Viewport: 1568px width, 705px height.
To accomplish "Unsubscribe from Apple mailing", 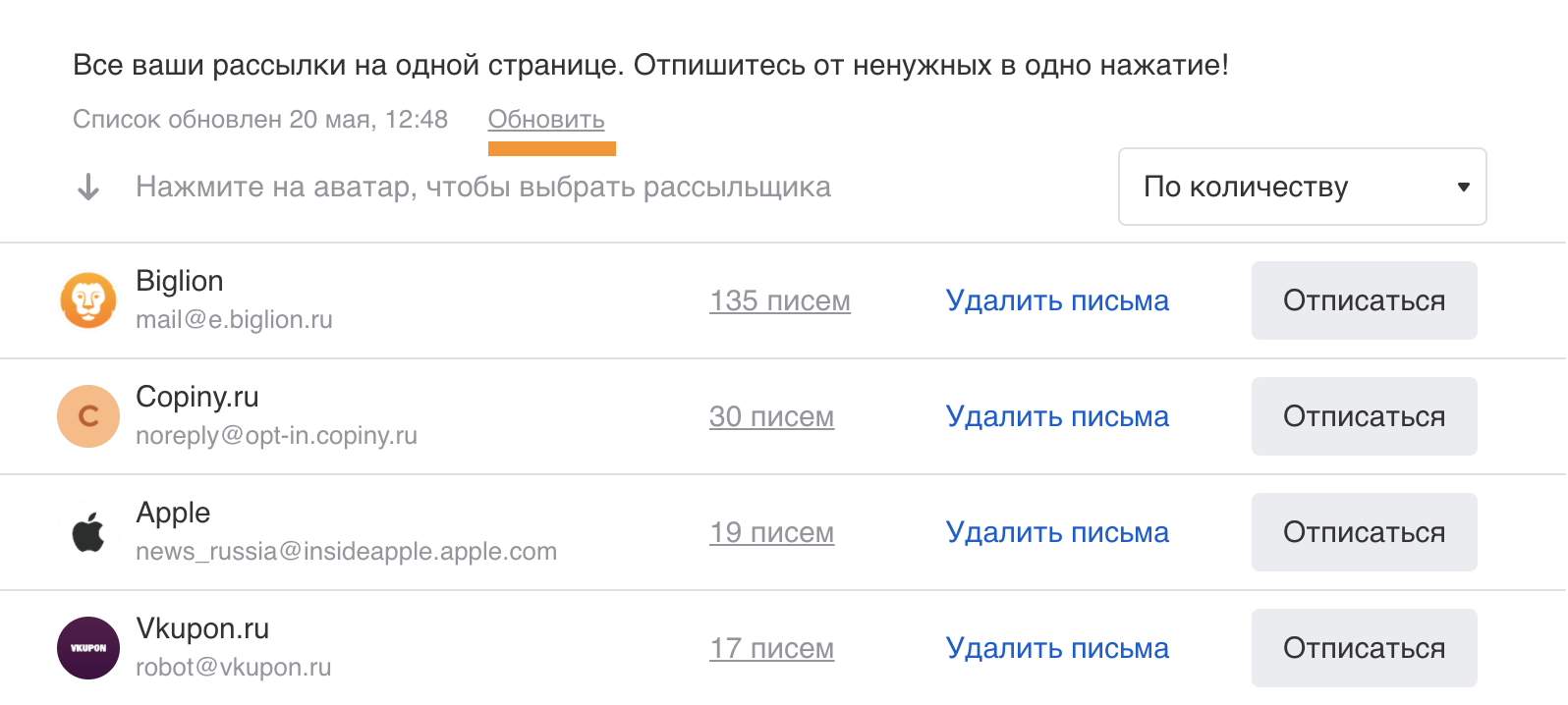I will [1364, 532].
